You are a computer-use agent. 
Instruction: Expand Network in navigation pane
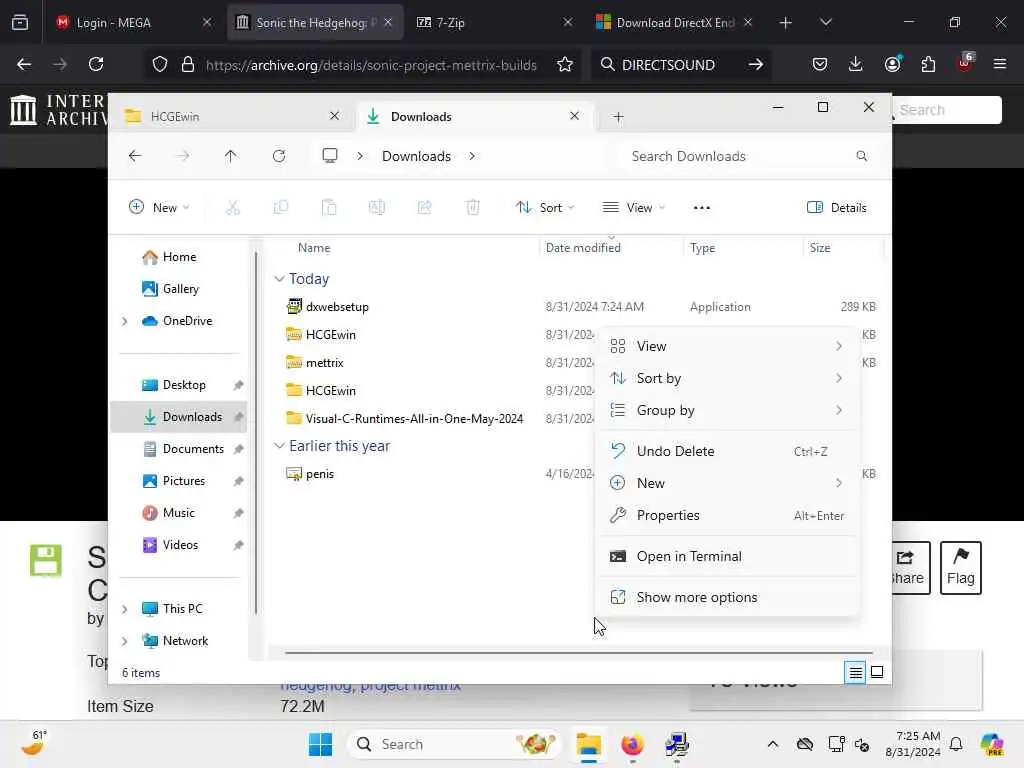point(125,641)
